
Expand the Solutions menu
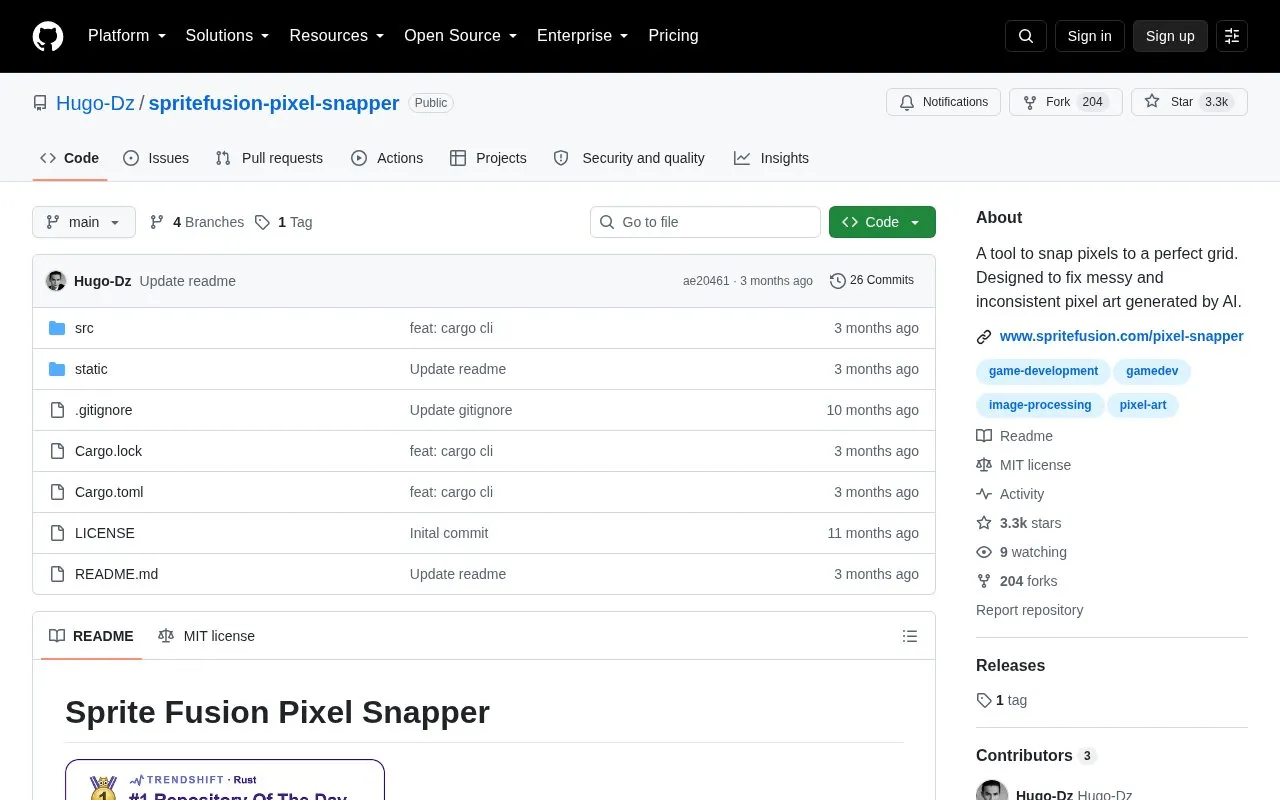[x=228, y=36]
